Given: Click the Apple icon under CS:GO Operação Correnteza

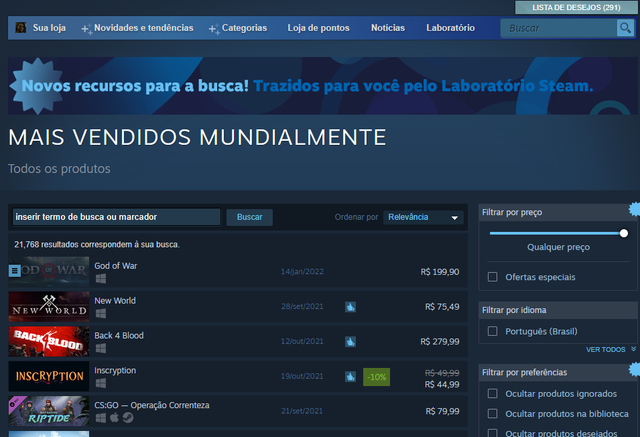Looking at the screenshot, I should 114,417.
